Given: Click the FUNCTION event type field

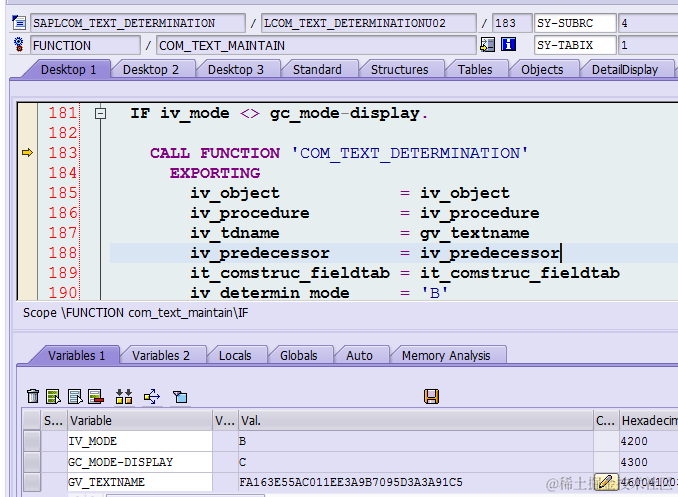Looking at the screenshot, I should click(x=85, y=45).
